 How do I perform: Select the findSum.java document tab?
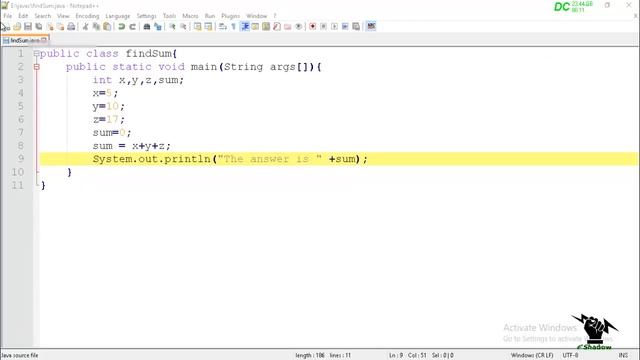pyautogui.click(x=25, y=40)
